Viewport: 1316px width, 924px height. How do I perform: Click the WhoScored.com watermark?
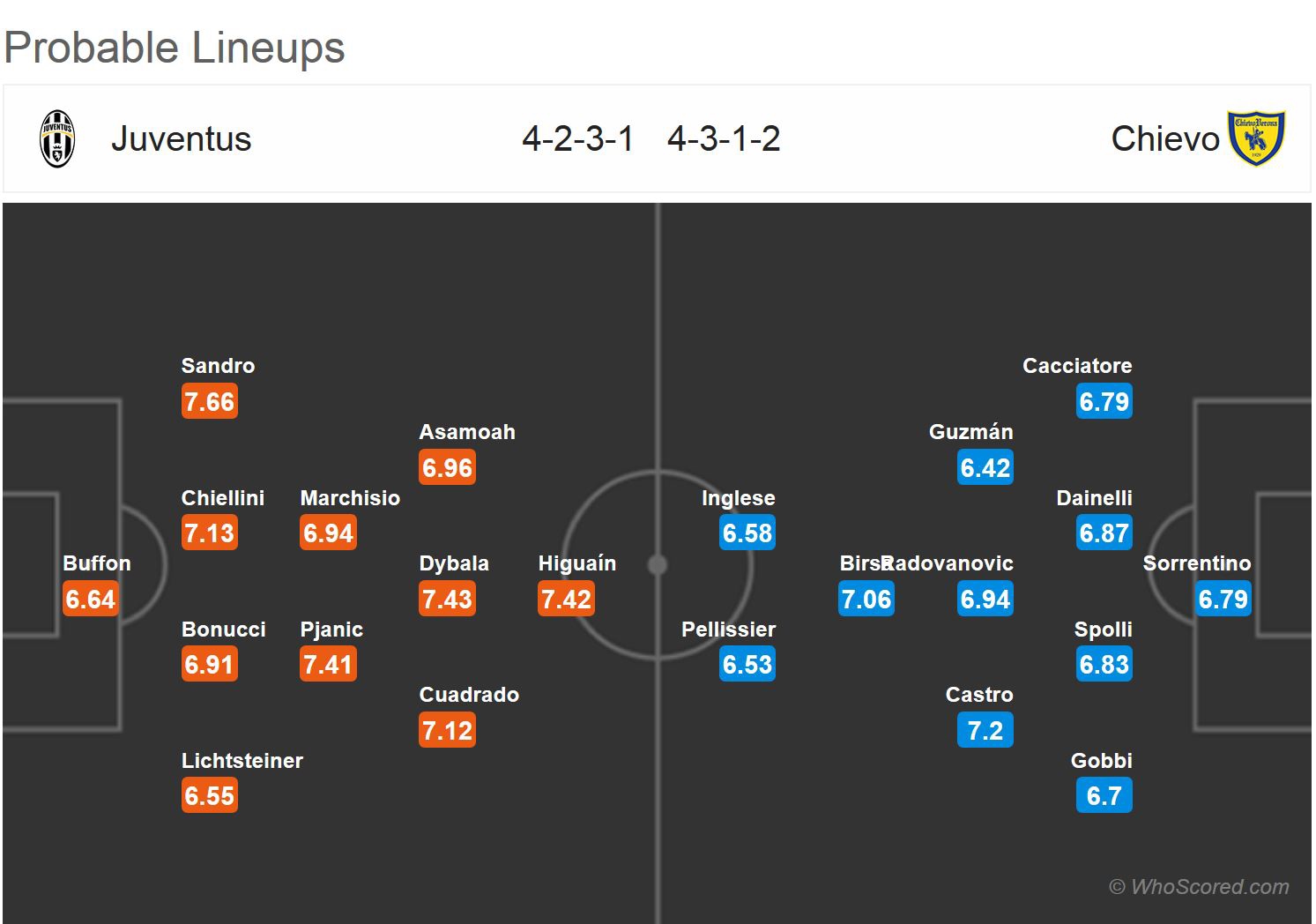[x=1199, y=887]
